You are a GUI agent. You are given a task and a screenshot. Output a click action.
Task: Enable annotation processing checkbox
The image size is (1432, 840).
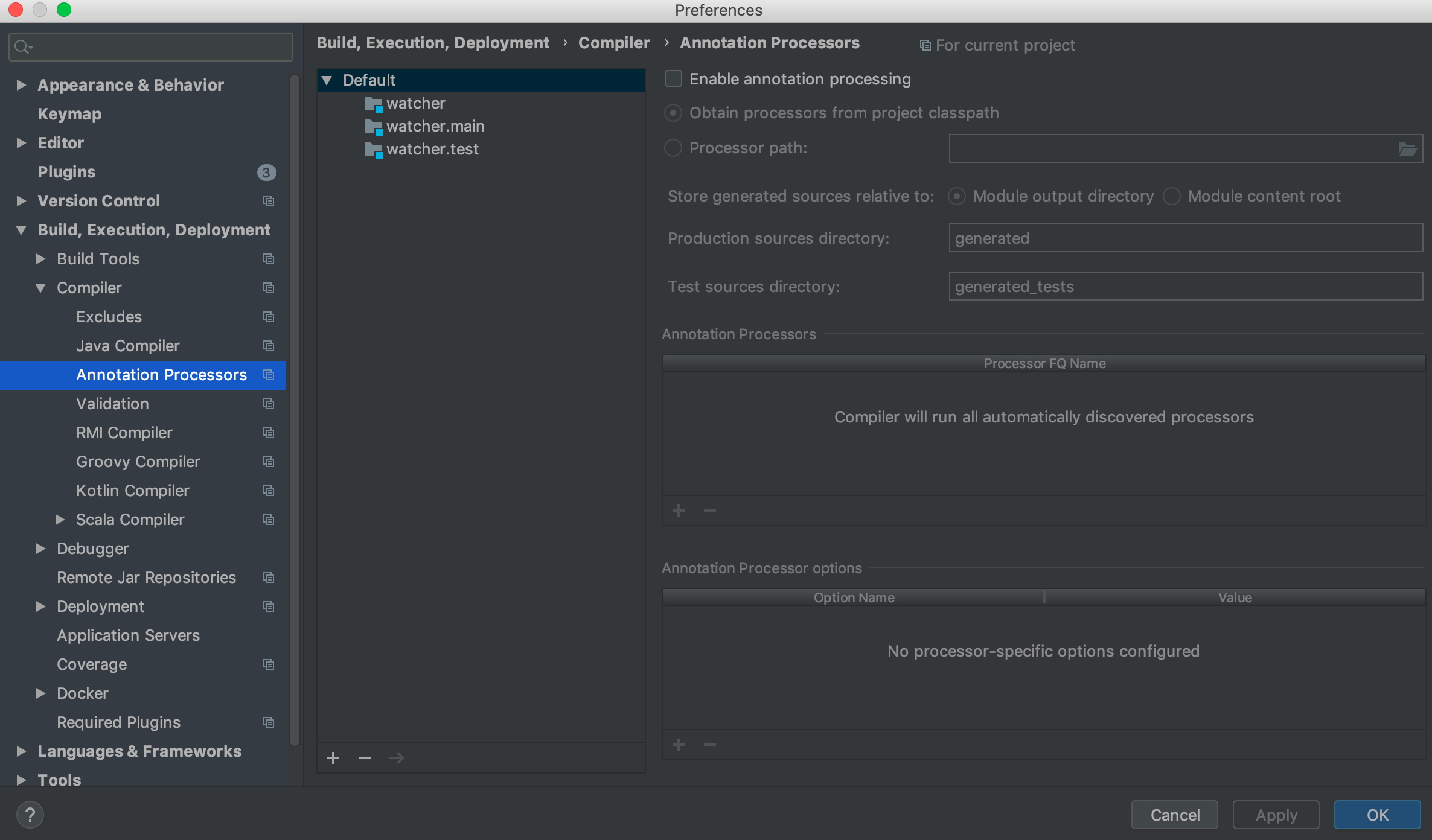tap(674, 79)
